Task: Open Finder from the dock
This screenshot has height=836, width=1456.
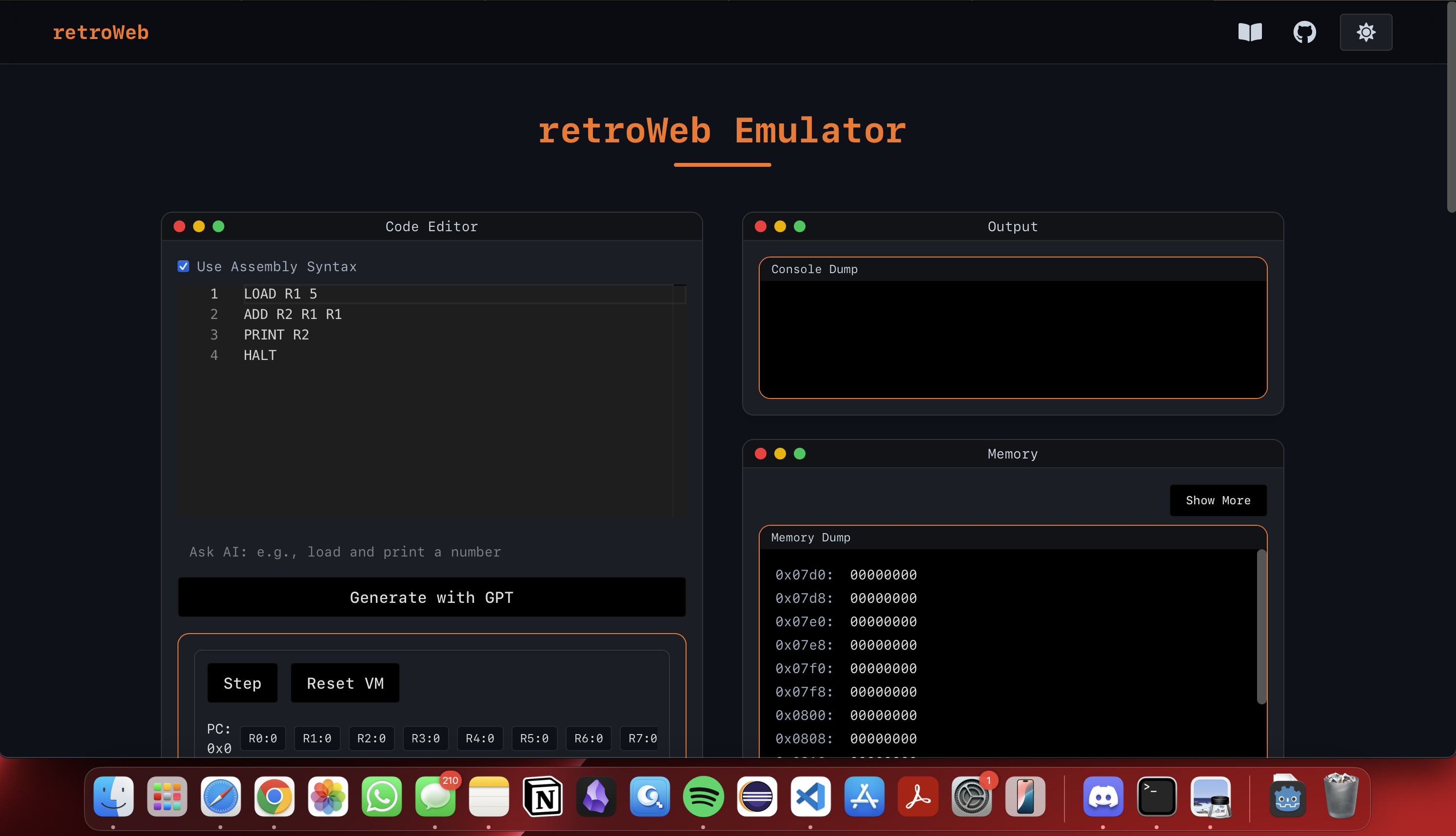Action: (114, 796)
